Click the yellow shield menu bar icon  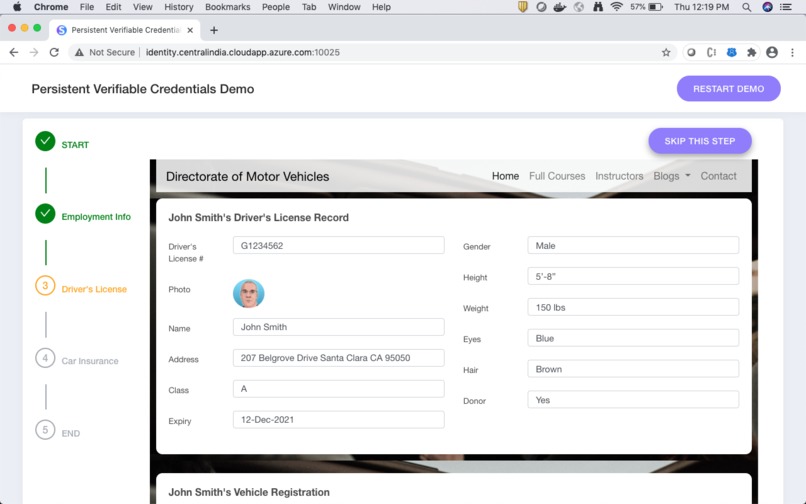pos(523,7)
